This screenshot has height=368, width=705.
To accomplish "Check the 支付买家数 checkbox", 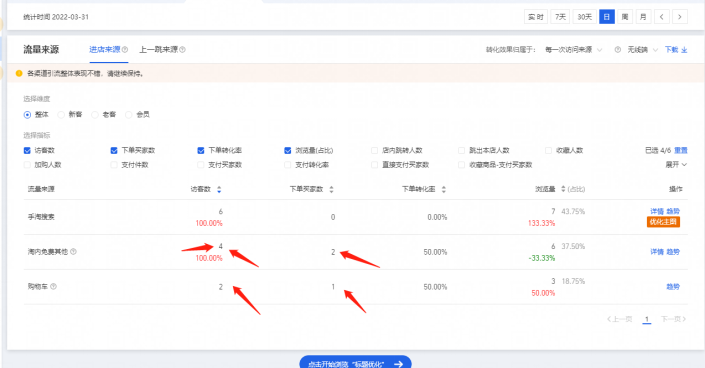I will pos(201,165).
